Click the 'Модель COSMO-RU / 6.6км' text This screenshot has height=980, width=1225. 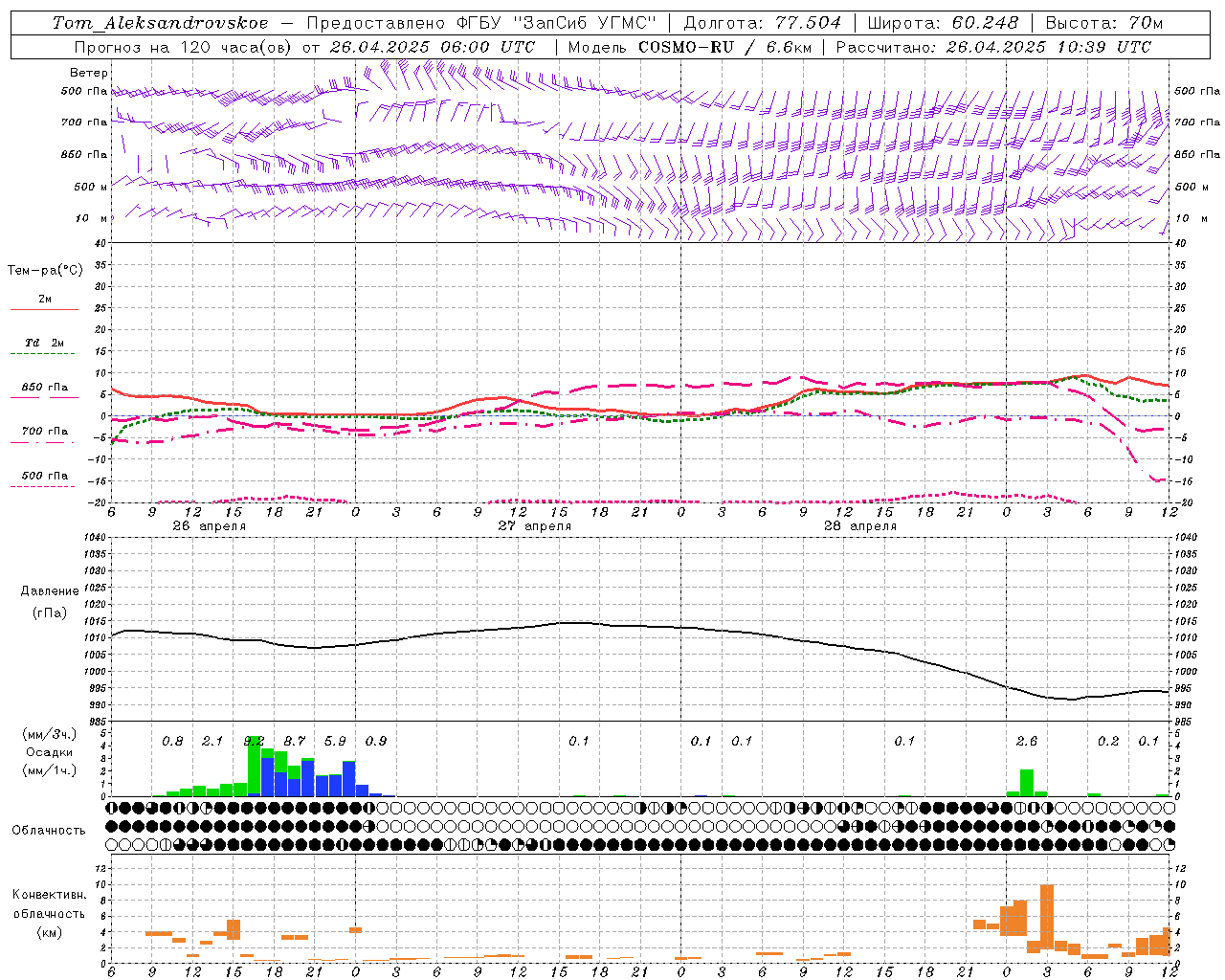(689, 47)
